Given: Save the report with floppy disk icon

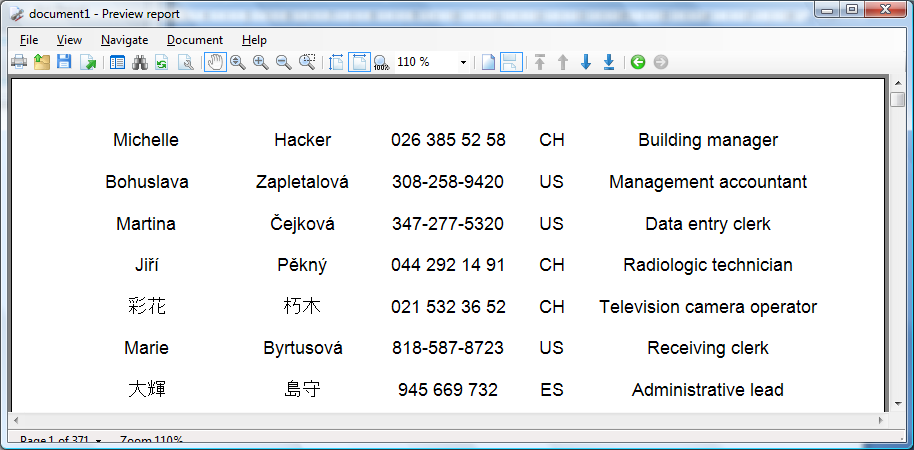Looking at the screenshot, I should (x=64, y=62).
